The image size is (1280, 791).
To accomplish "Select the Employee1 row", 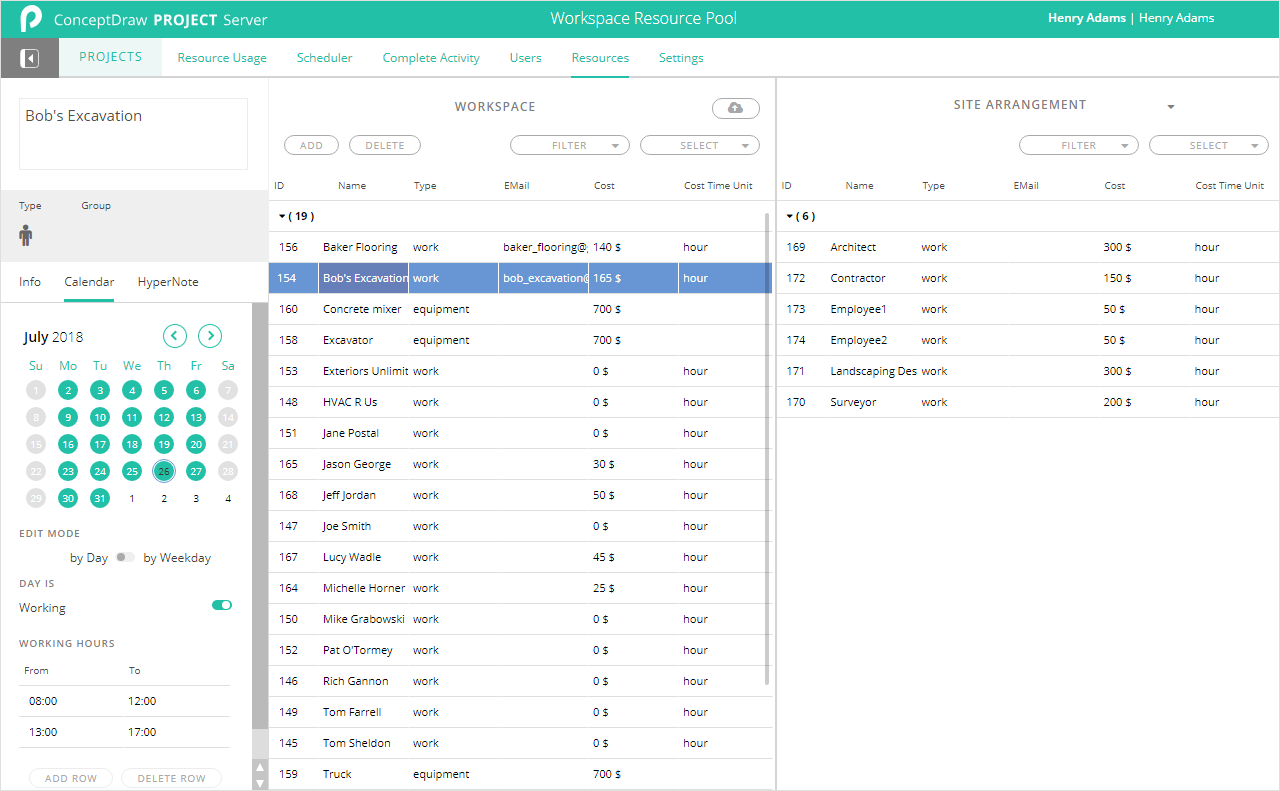I will click(x=1028, y=309).
